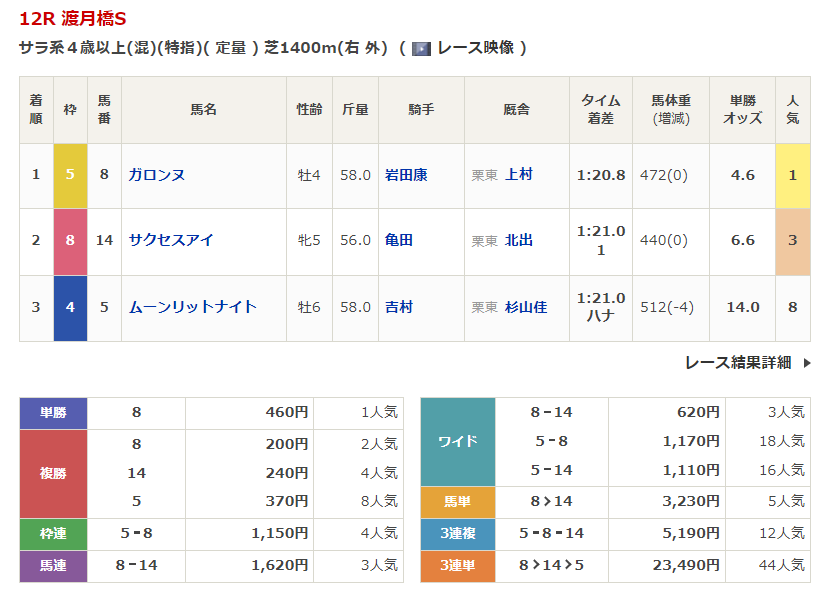Select the 単勝 payout label

tap(53, 413)
